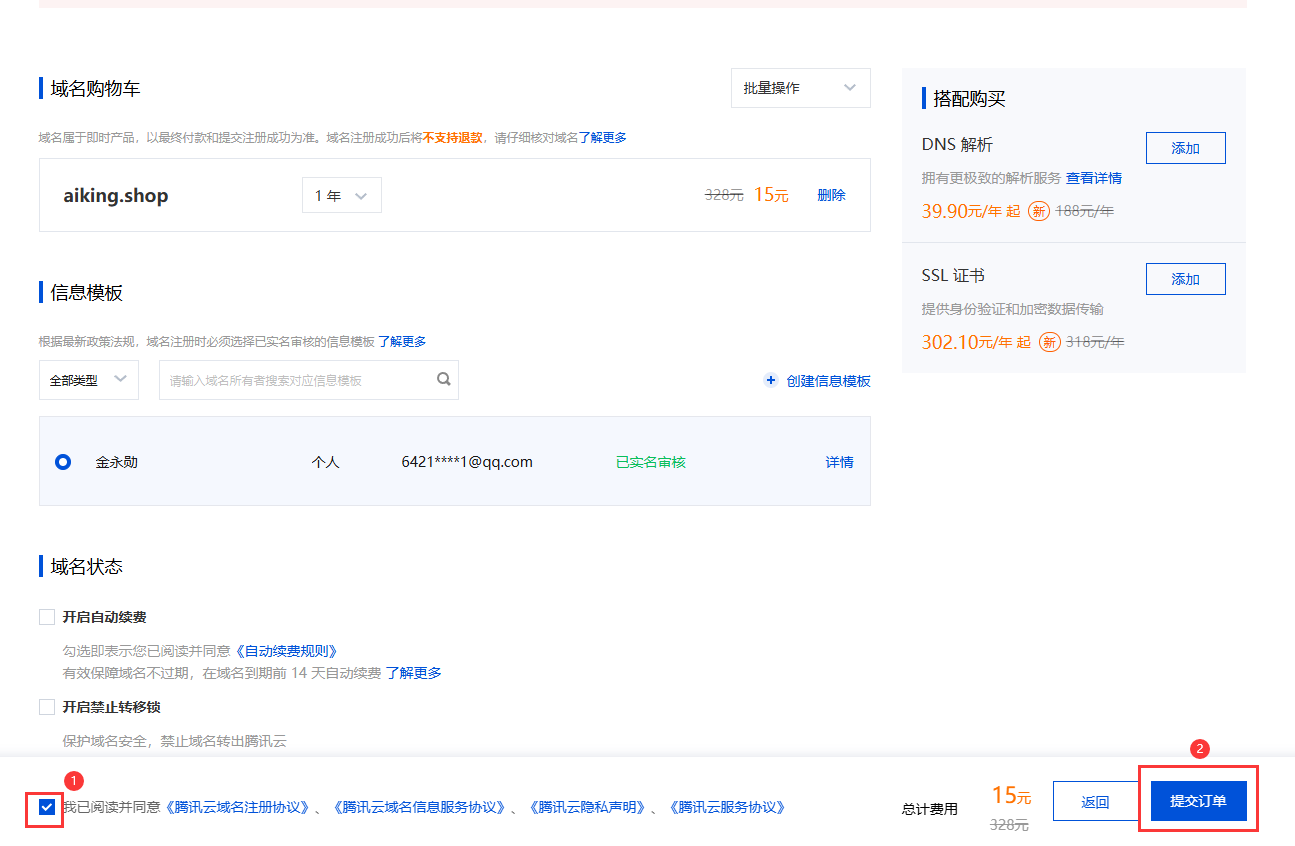This screenshot has width=1295, height=846.
Task: Click the 个人 type text in template row
Action: [326, 462]
